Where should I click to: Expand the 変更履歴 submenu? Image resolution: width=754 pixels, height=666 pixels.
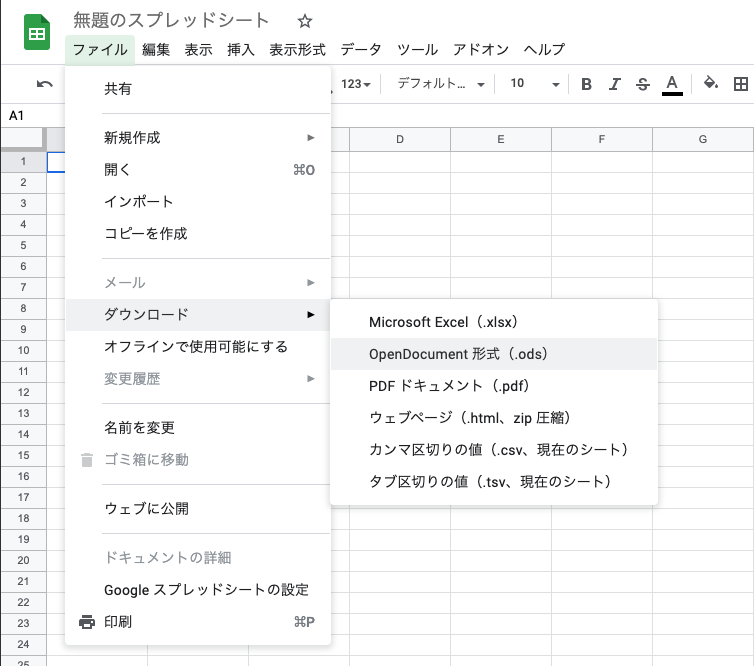coord(198,379)
